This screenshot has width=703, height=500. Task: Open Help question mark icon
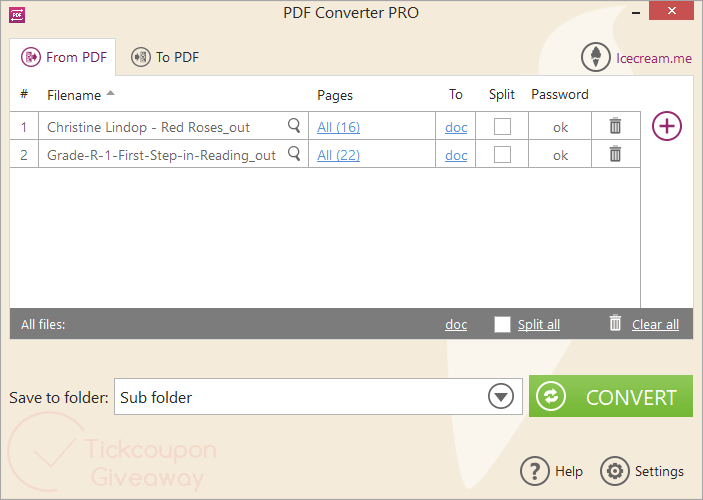[x=535, y=471]
